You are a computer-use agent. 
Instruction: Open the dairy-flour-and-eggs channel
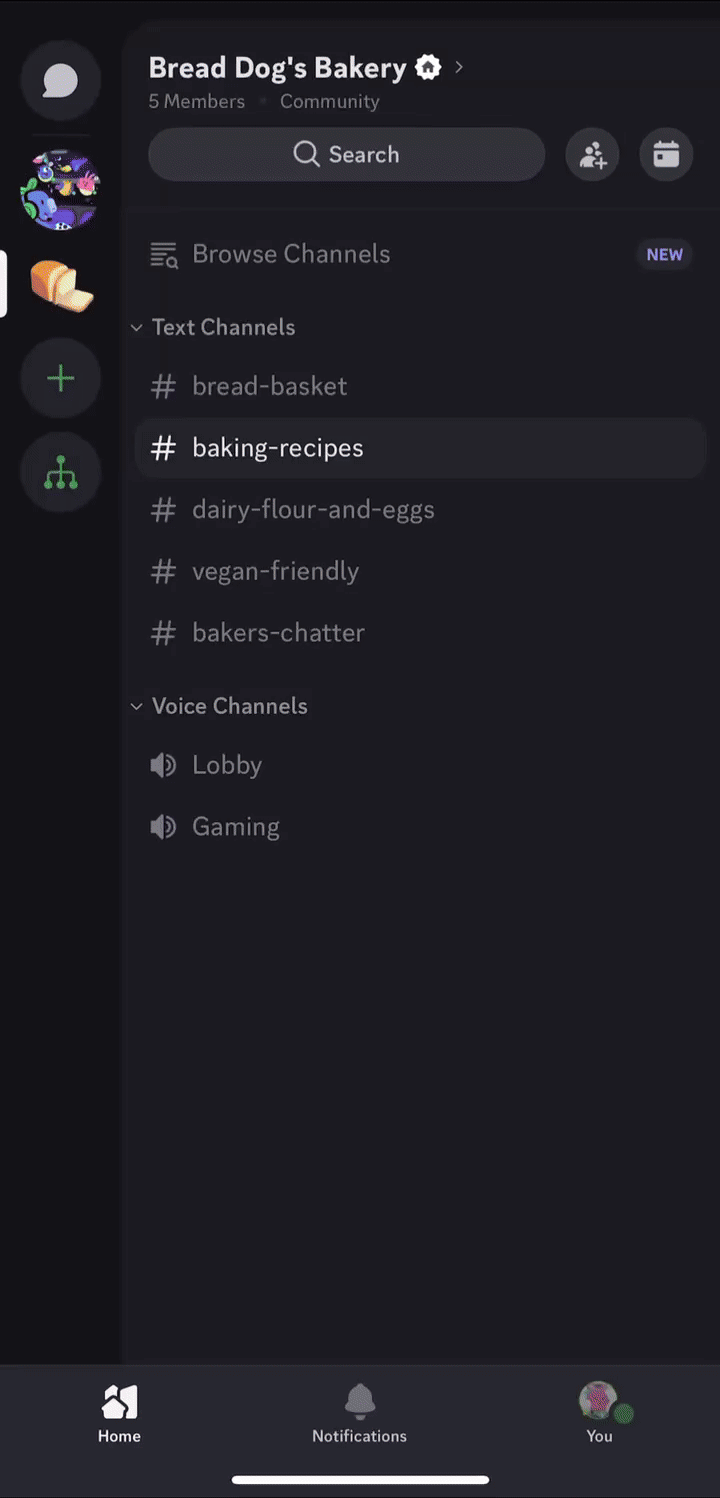pyautogui.click(x=313, y=510)
